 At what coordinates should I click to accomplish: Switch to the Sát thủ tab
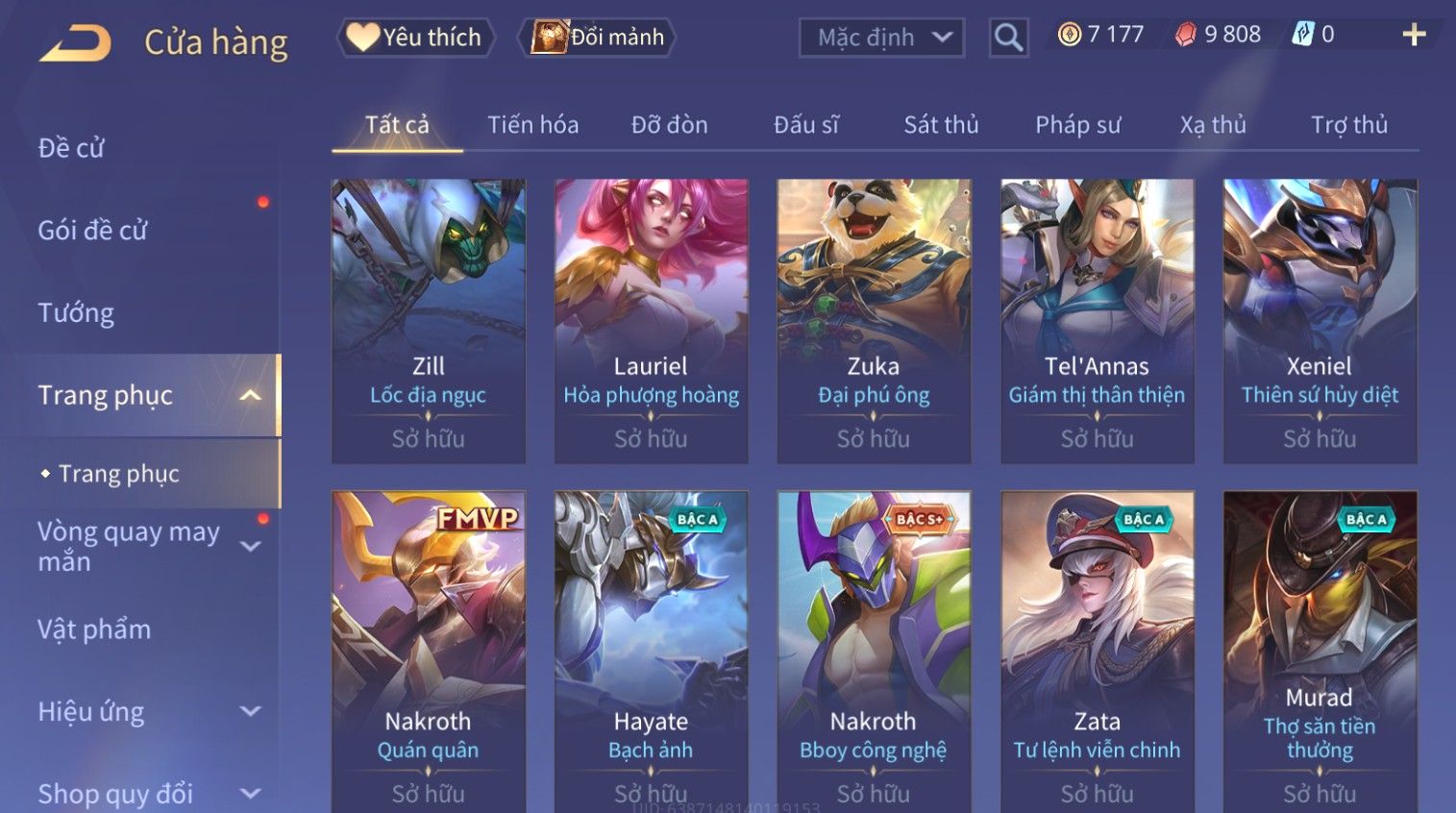tap(941, 125)
